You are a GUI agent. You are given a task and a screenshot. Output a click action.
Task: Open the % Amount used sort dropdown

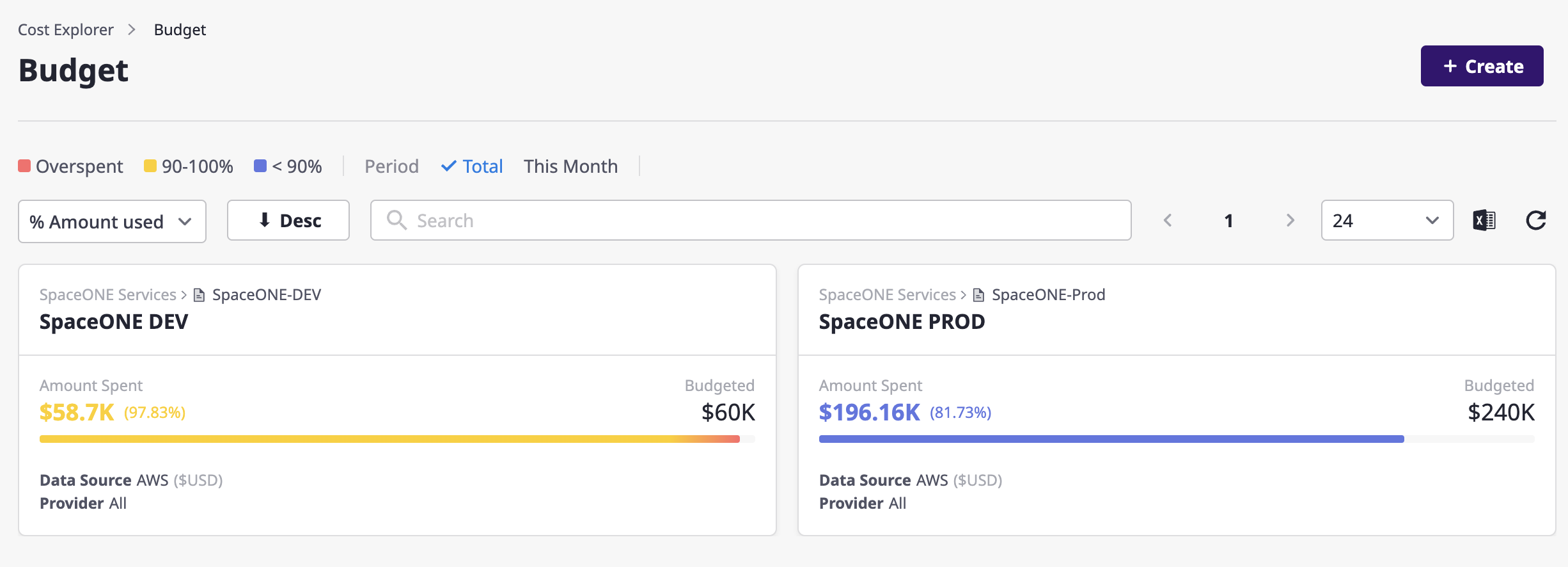112,221
